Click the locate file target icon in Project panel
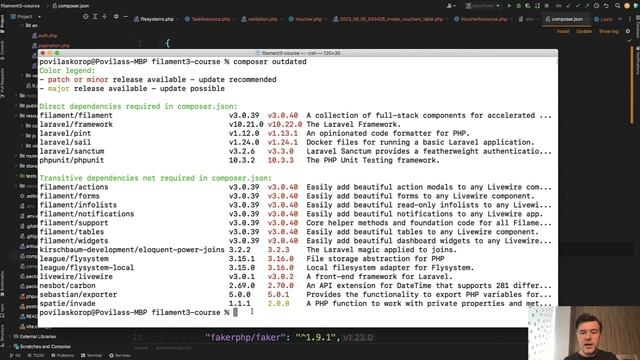 click(85, 17)
